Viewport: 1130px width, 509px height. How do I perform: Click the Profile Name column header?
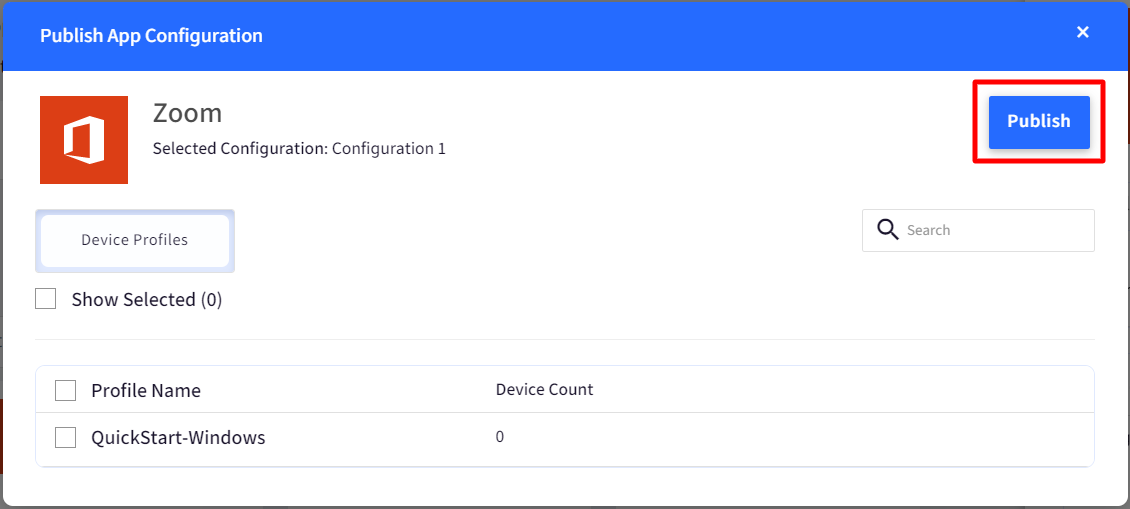tap(146, 391)
